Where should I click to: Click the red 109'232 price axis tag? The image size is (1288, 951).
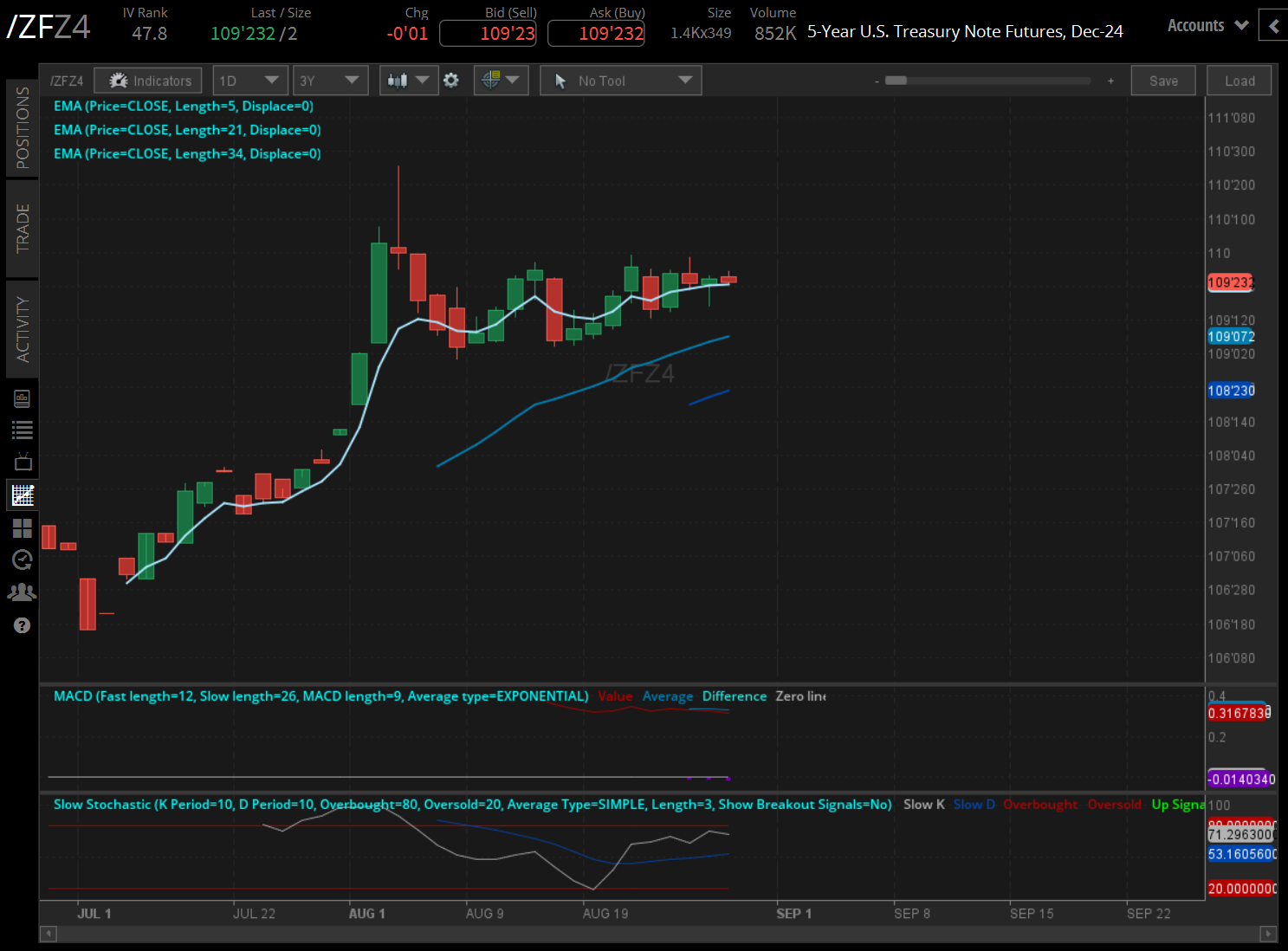click(x=1231, y=282)
